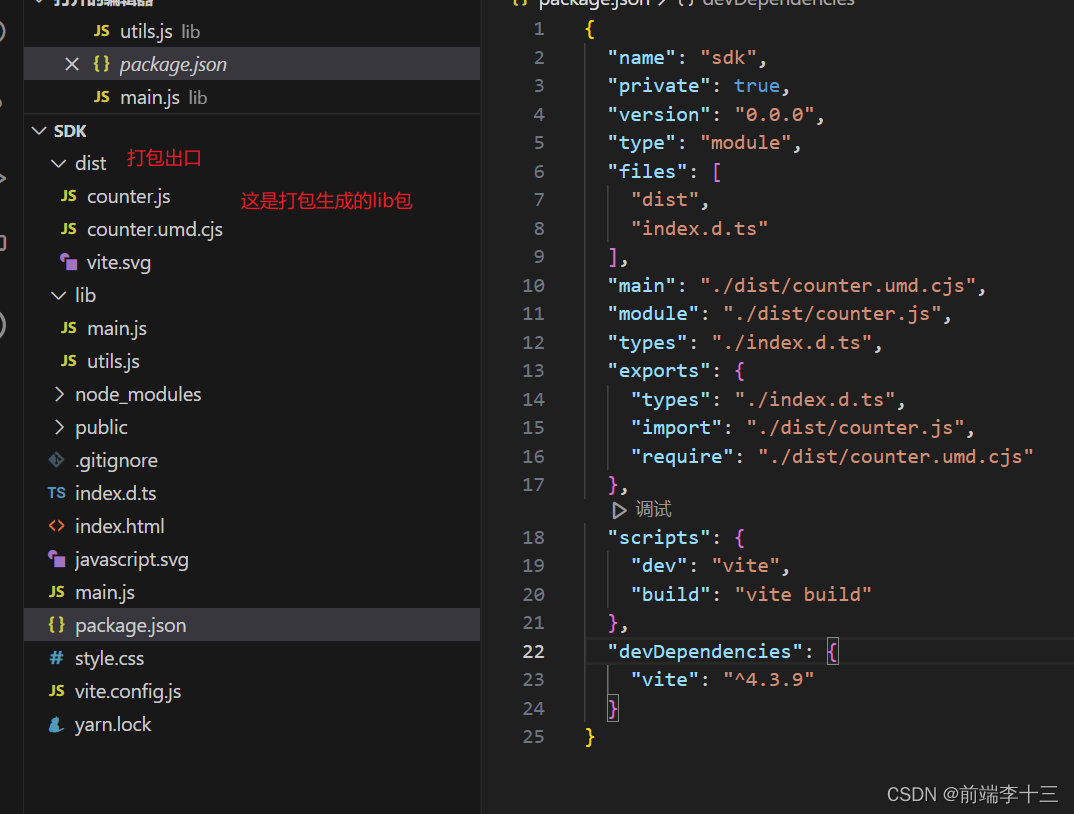Viewport: 1074px width, 814px height.
Task: Collapse the dist folder chevron
Action: tap(59, 163)
